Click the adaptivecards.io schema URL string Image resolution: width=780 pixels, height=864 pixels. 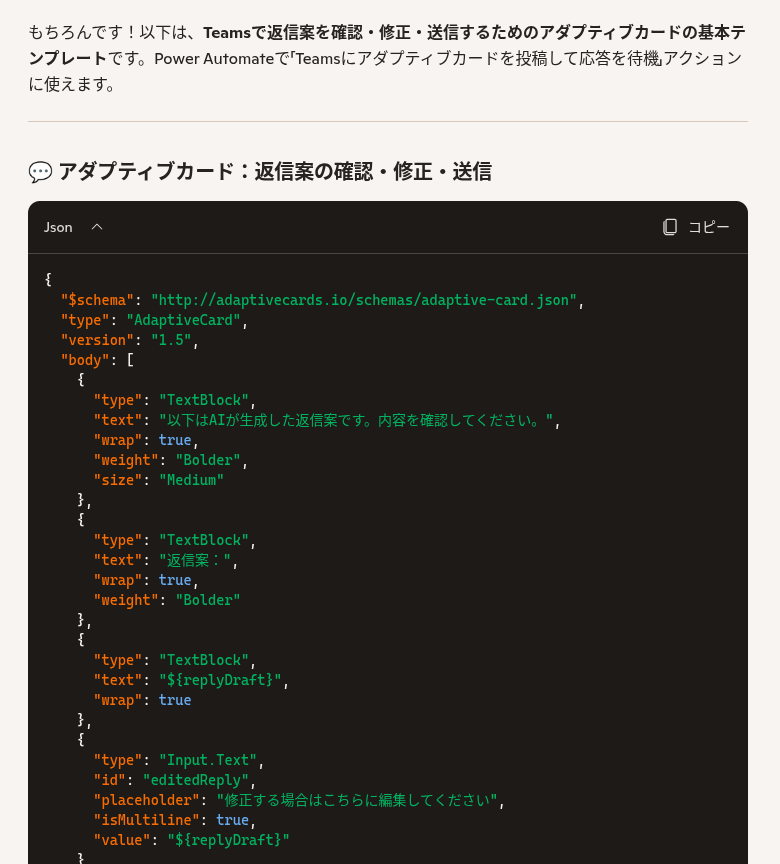pos(364,300)
